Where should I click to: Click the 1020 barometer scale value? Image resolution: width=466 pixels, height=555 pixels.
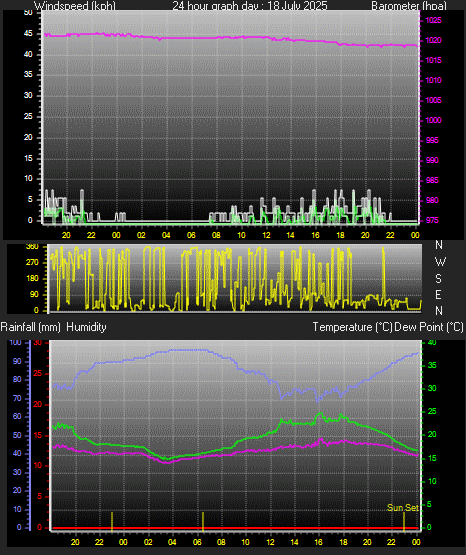click(x=433, y=40)
